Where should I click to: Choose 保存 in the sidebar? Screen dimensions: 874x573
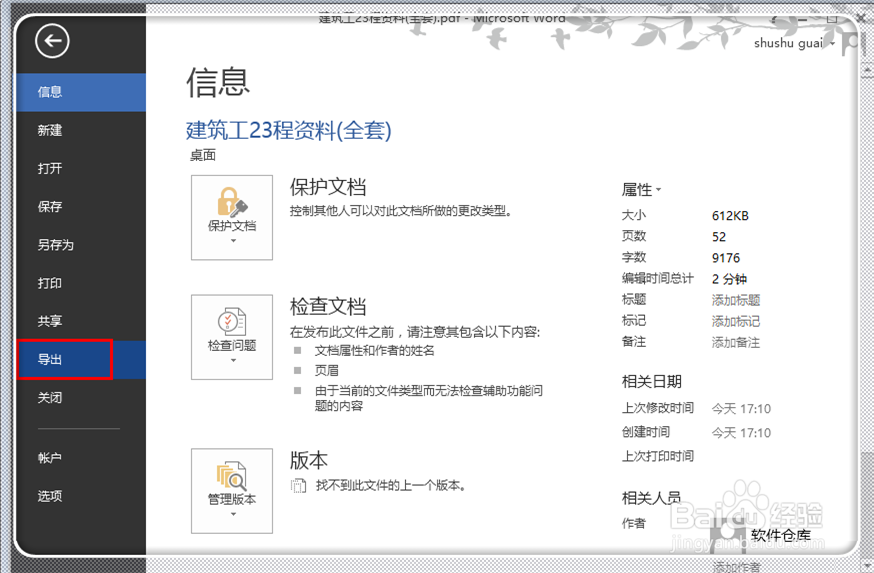[x=81, y=207]
